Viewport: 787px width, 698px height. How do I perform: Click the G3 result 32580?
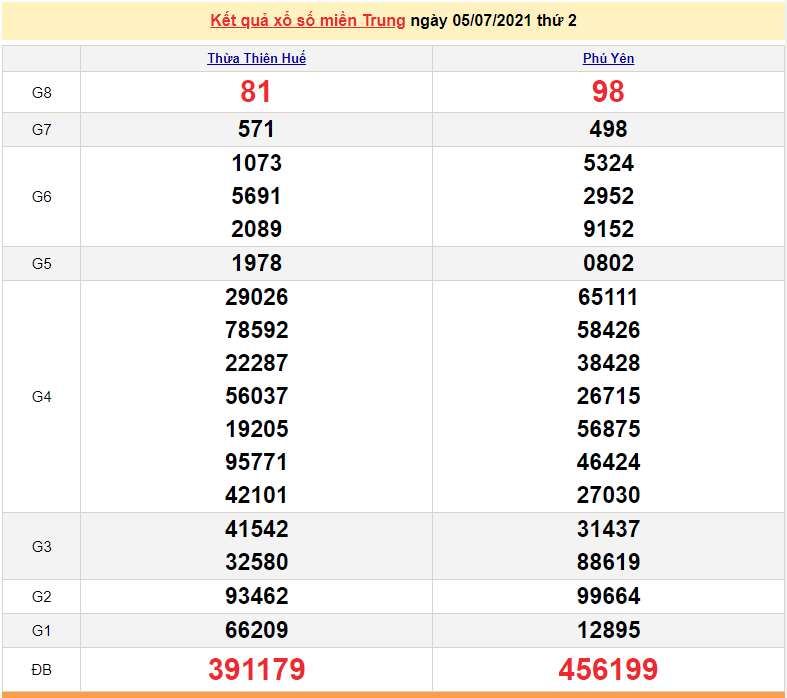tap(256, 562)
